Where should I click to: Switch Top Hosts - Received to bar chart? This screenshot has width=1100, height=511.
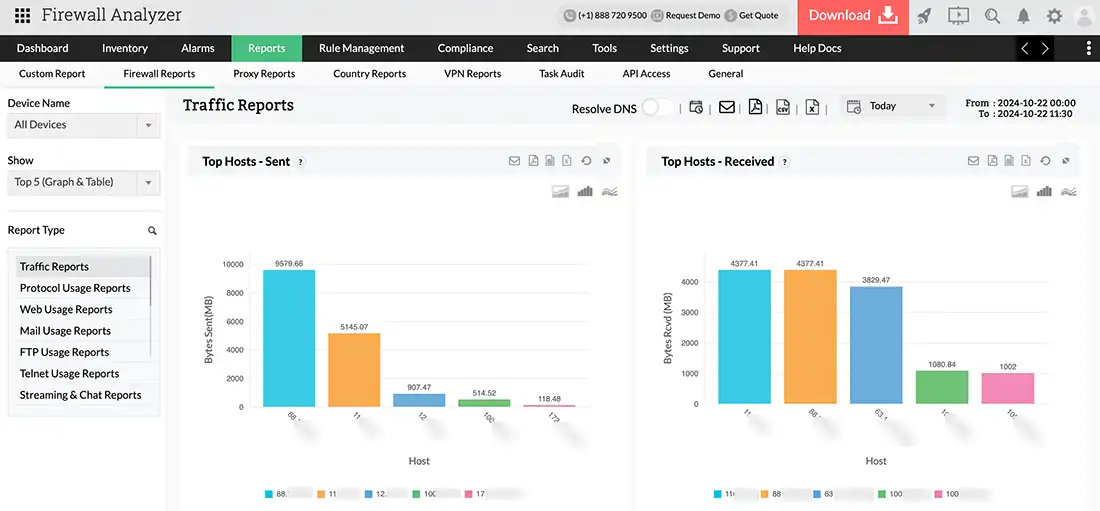[x=1045, y=192]
